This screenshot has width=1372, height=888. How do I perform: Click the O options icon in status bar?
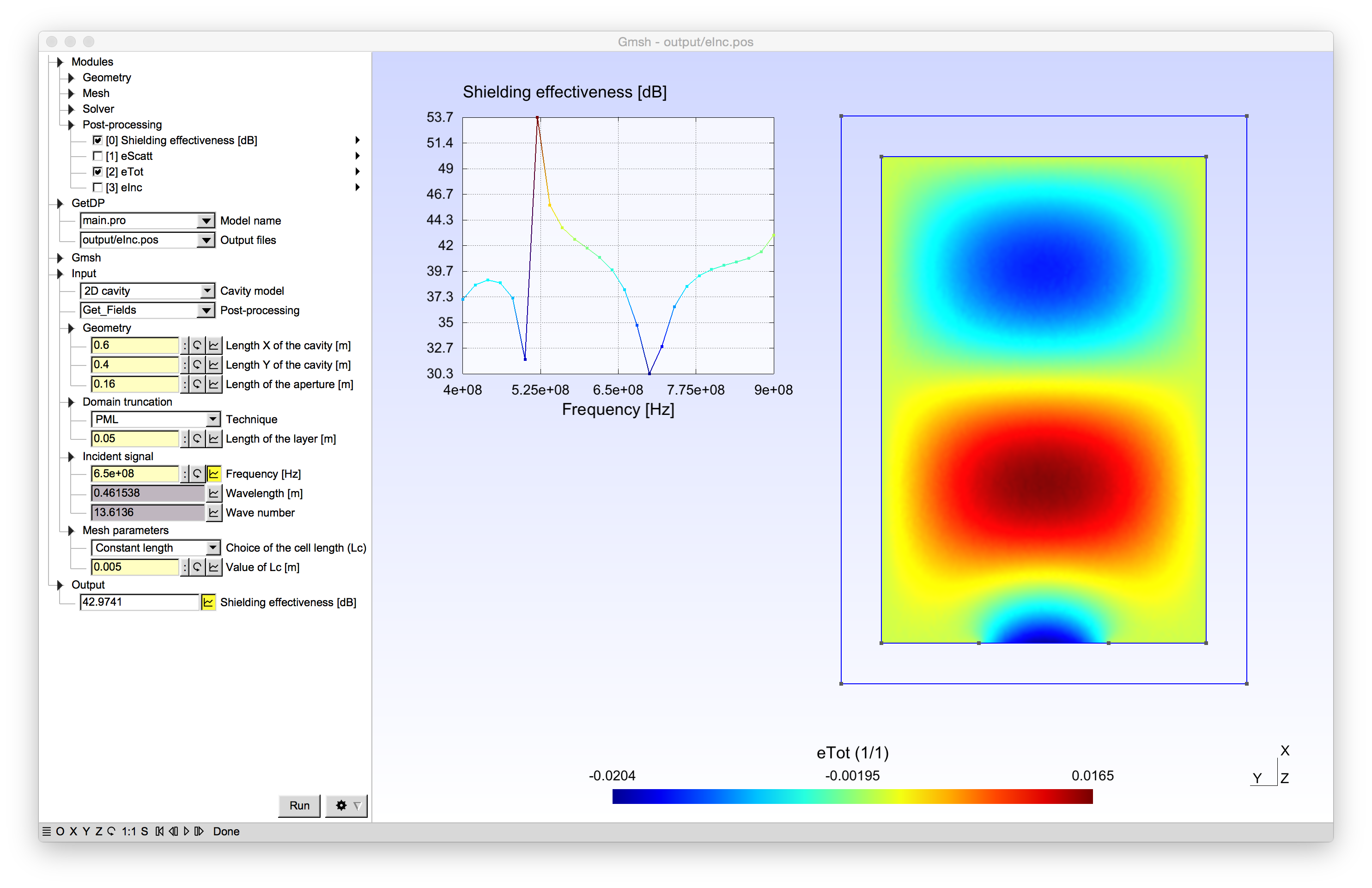pos(60,832)
